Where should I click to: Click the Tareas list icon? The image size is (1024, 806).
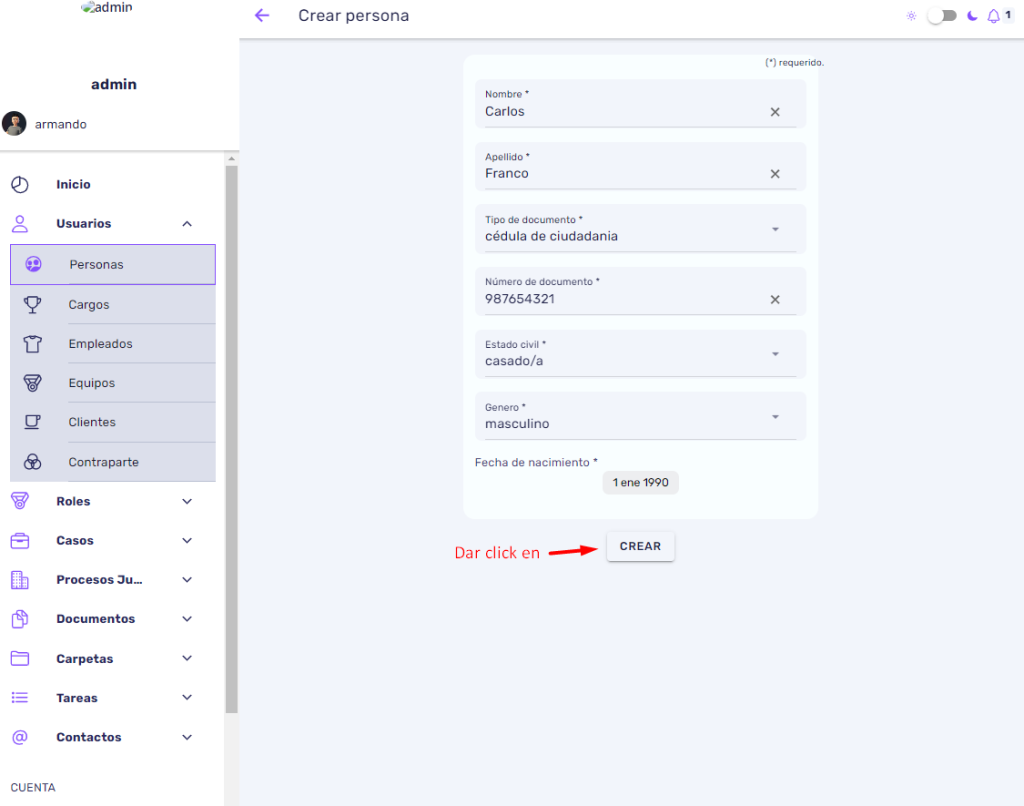click(20, 698)
